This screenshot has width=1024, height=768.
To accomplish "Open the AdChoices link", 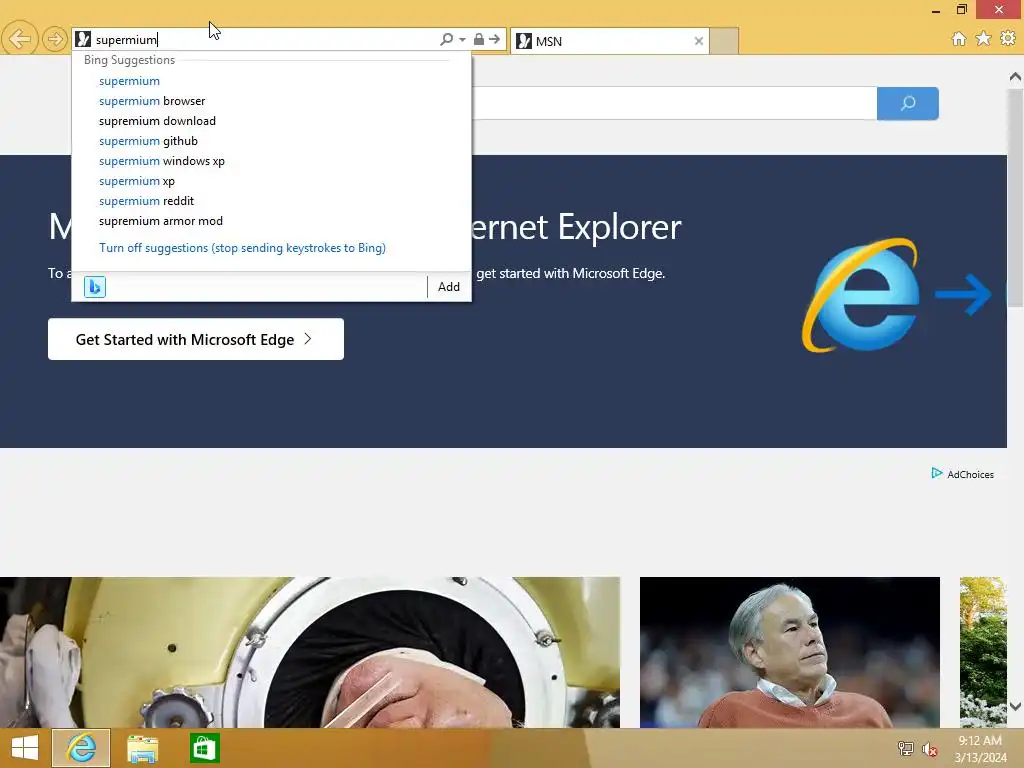I will click(x=963, y=474).
